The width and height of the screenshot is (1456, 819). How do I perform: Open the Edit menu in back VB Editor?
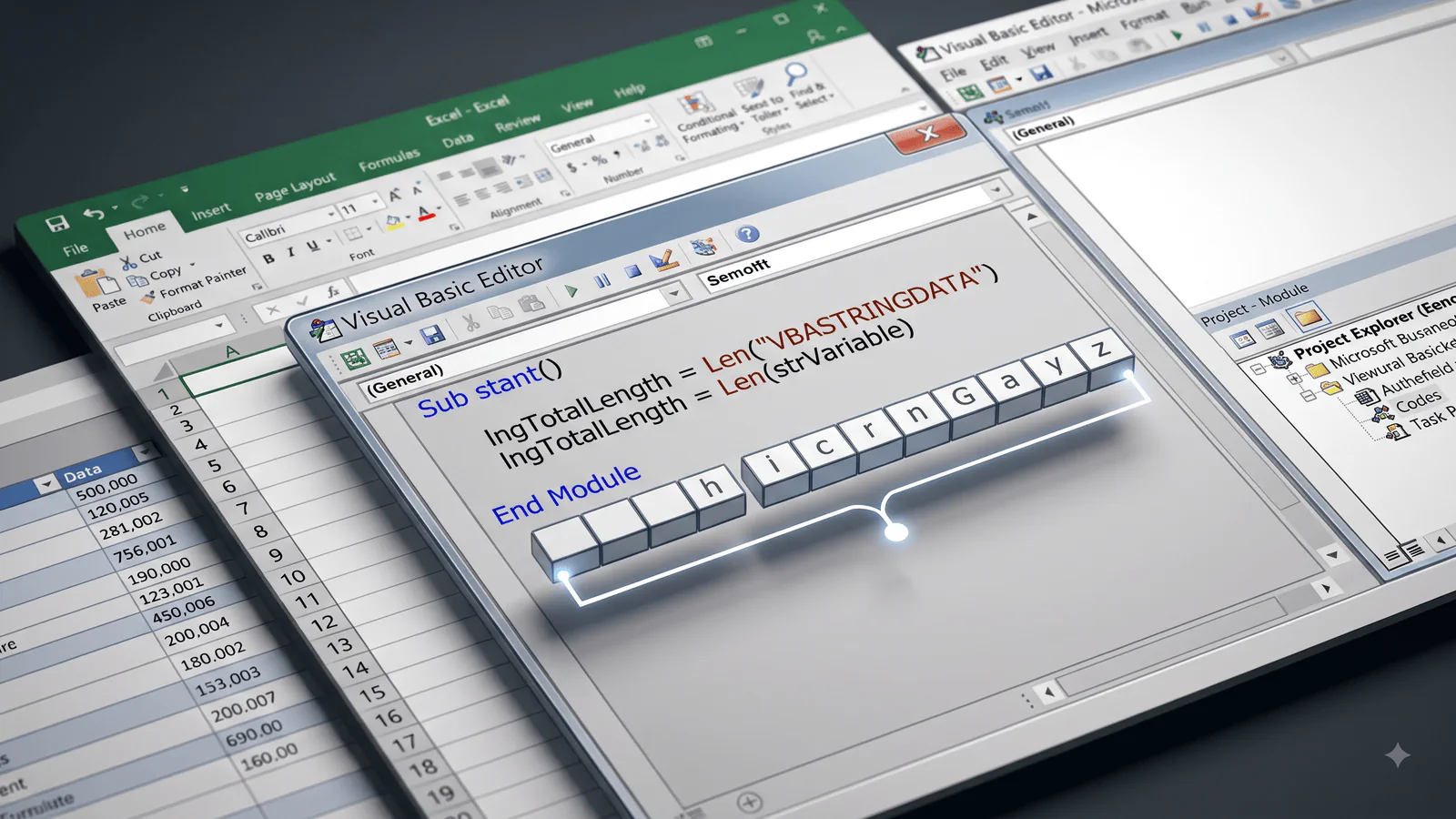[994, 64]
